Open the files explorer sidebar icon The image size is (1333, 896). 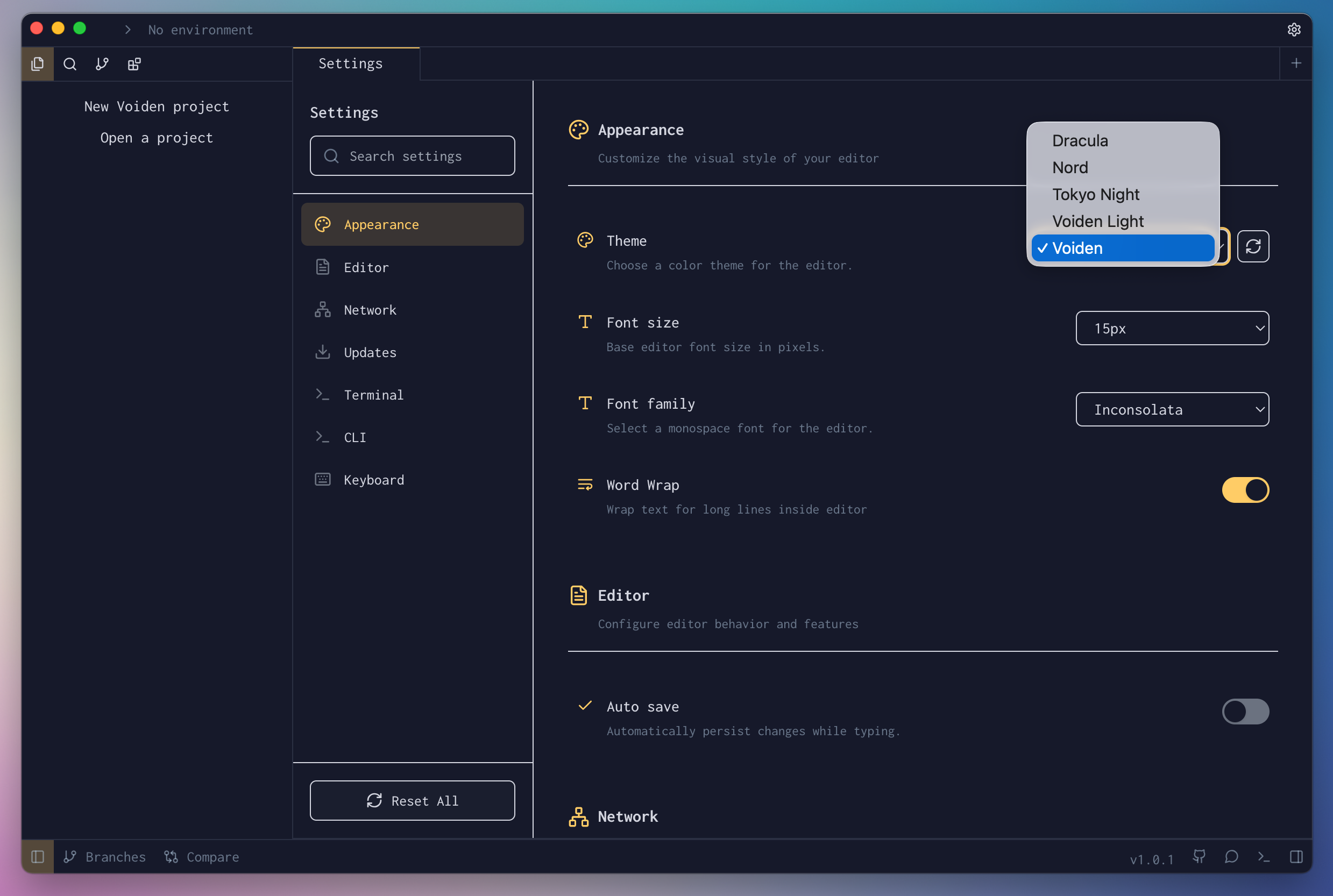point(38,64)
